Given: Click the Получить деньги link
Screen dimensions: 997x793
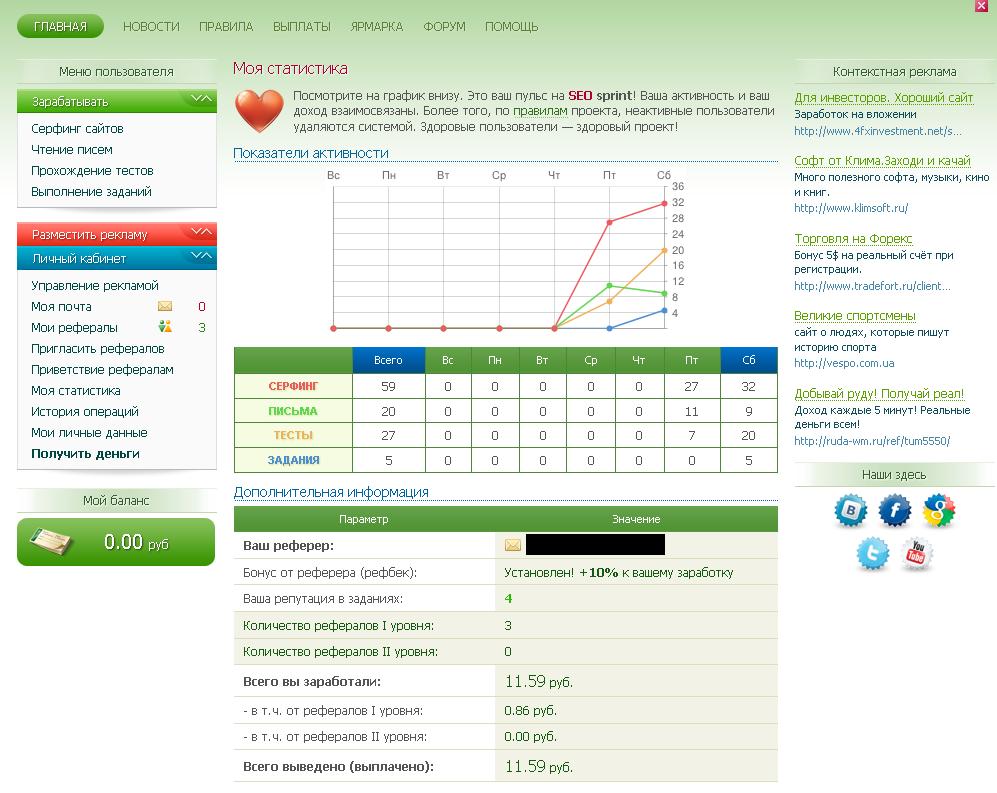Looking at the screenshot, I should pyautogui.click(x=85, y=453).
